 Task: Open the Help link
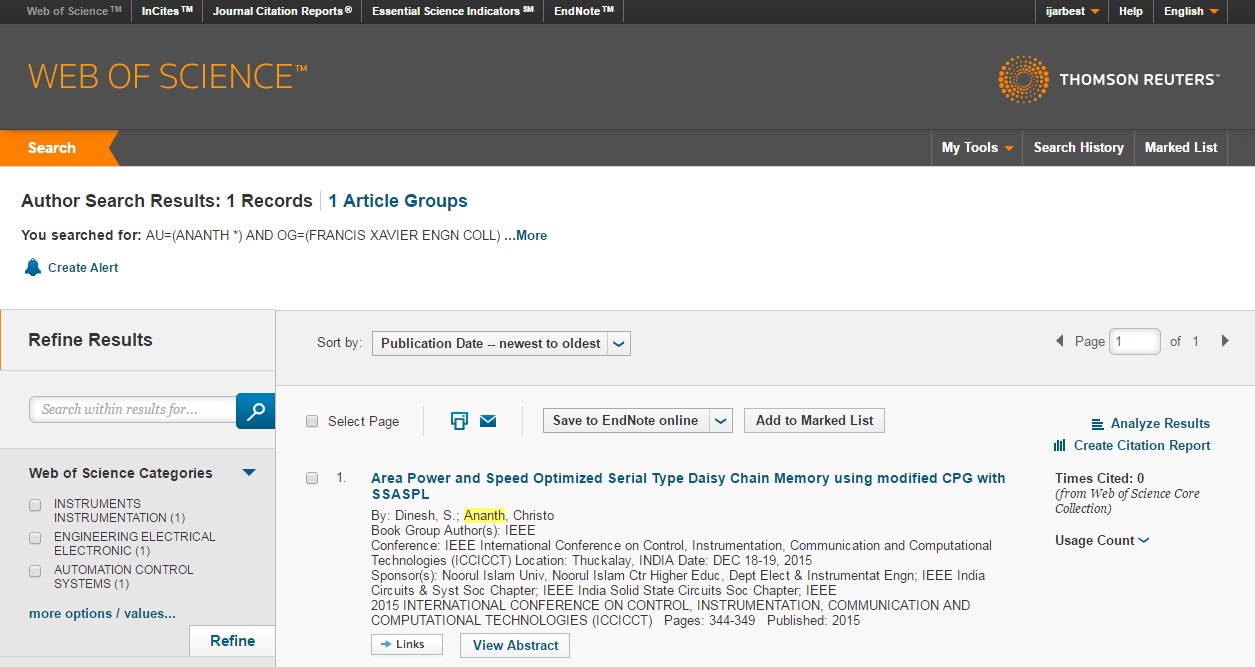[1131, 11]
